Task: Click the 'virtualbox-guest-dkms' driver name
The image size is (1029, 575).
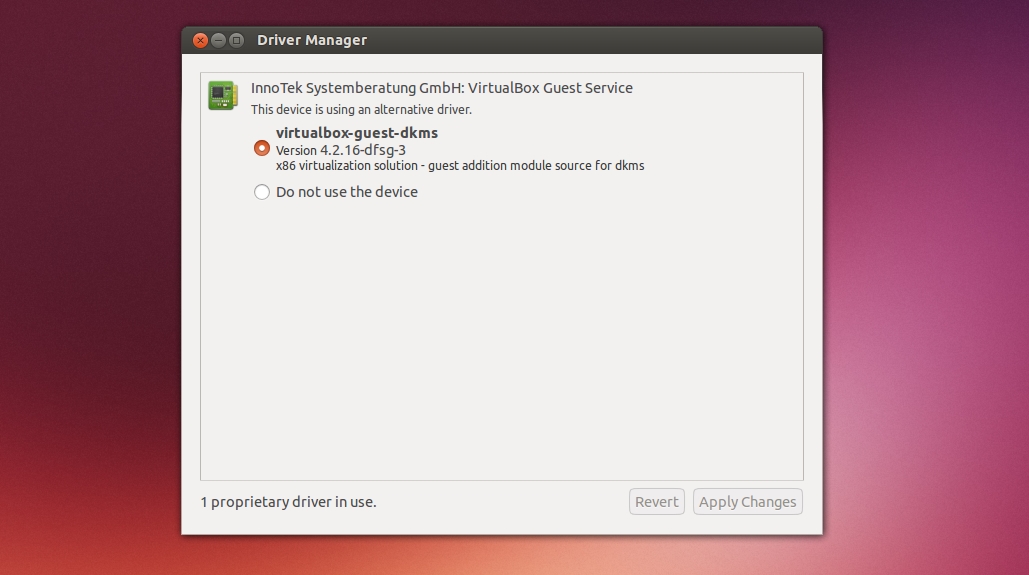Action: coord(357,133)
